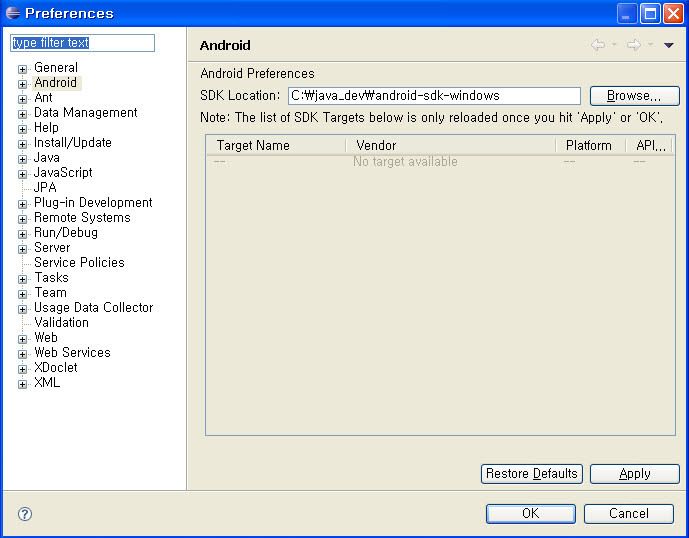The image size is (689, 538).
Task: Click the Apply button
Action: pyautogui.click(x=634, y=474)
